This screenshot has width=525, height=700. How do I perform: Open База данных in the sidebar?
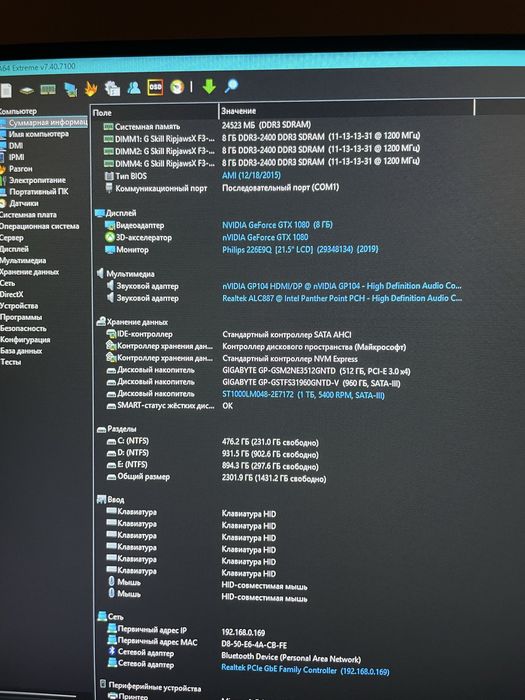tap(21, 350)
